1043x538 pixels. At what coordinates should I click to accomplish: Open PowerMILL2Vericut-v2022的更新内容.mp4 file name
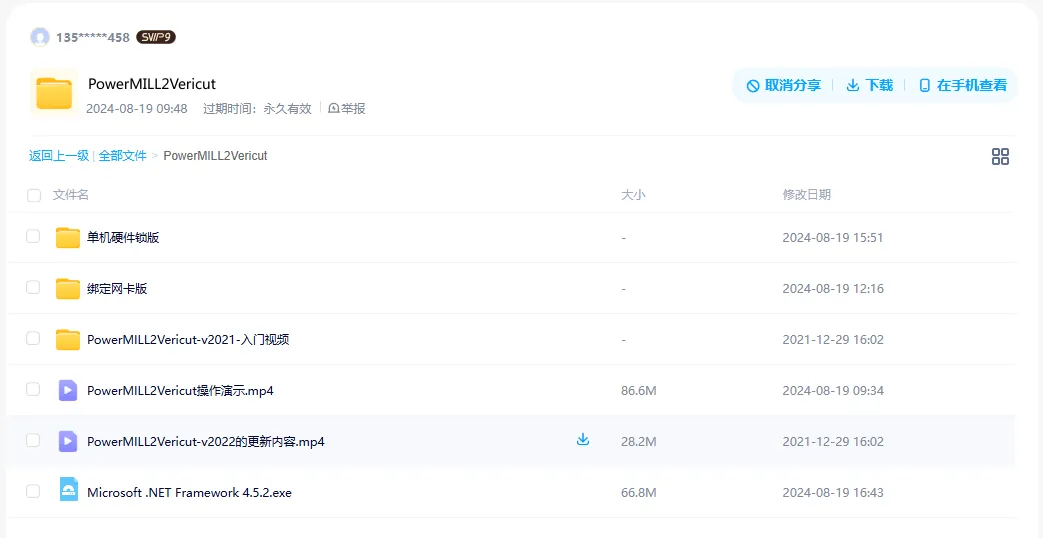tap(206, 442)
